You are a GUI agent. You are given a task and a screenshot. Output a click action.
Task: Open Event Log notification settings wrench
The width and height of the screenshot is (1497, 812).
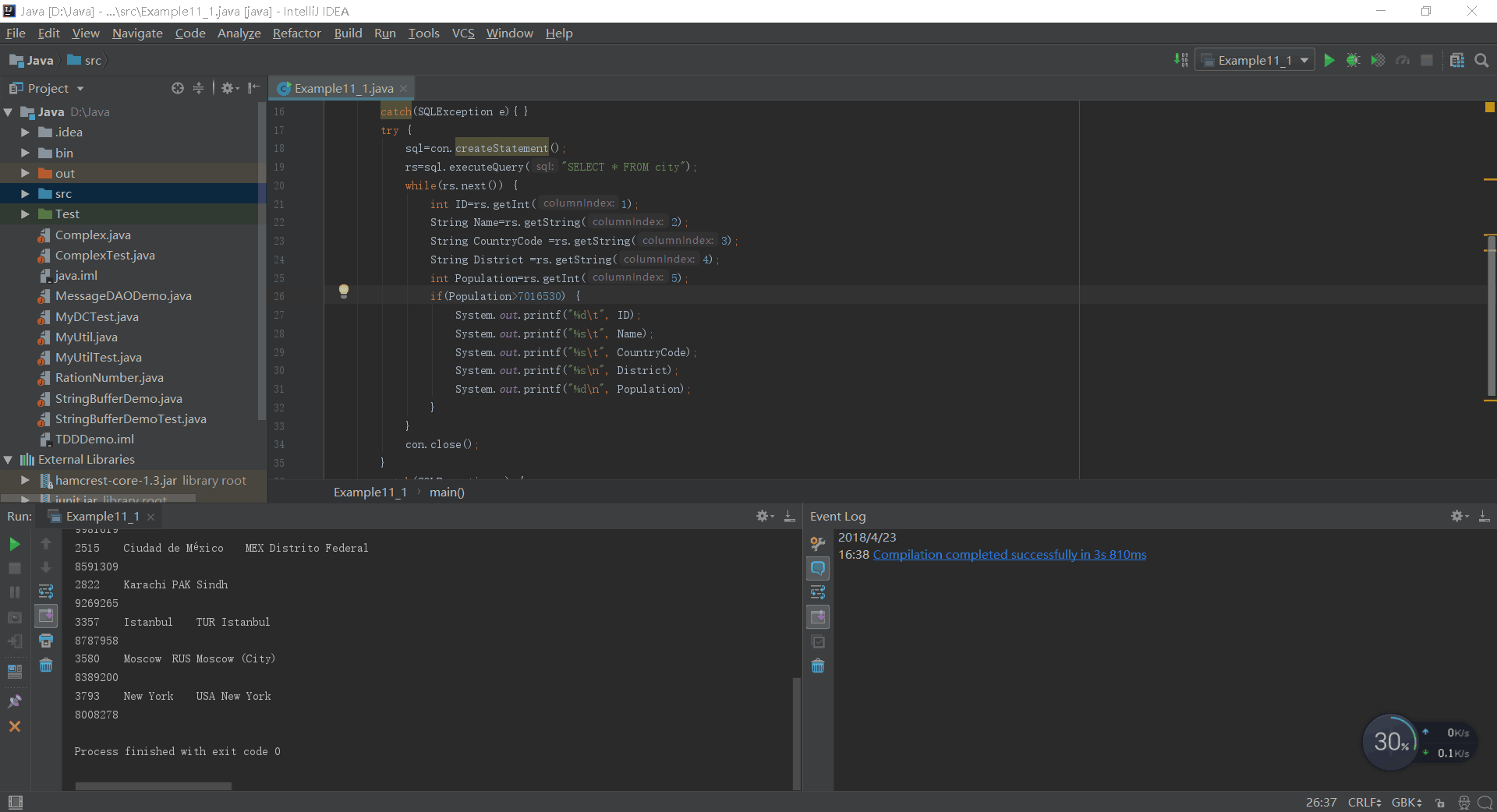click(x=818, y=543)
